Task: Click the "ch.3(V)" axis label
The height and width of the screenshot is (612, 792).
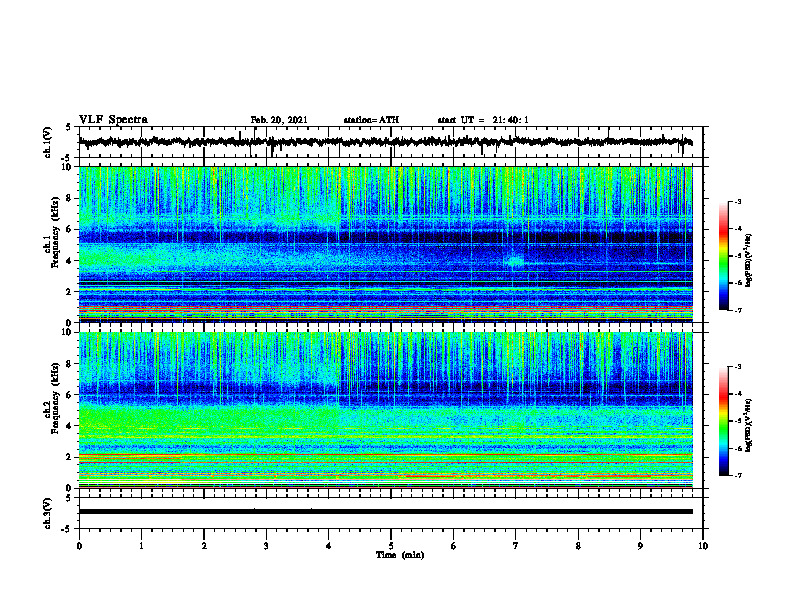Action: click(48, 513)
